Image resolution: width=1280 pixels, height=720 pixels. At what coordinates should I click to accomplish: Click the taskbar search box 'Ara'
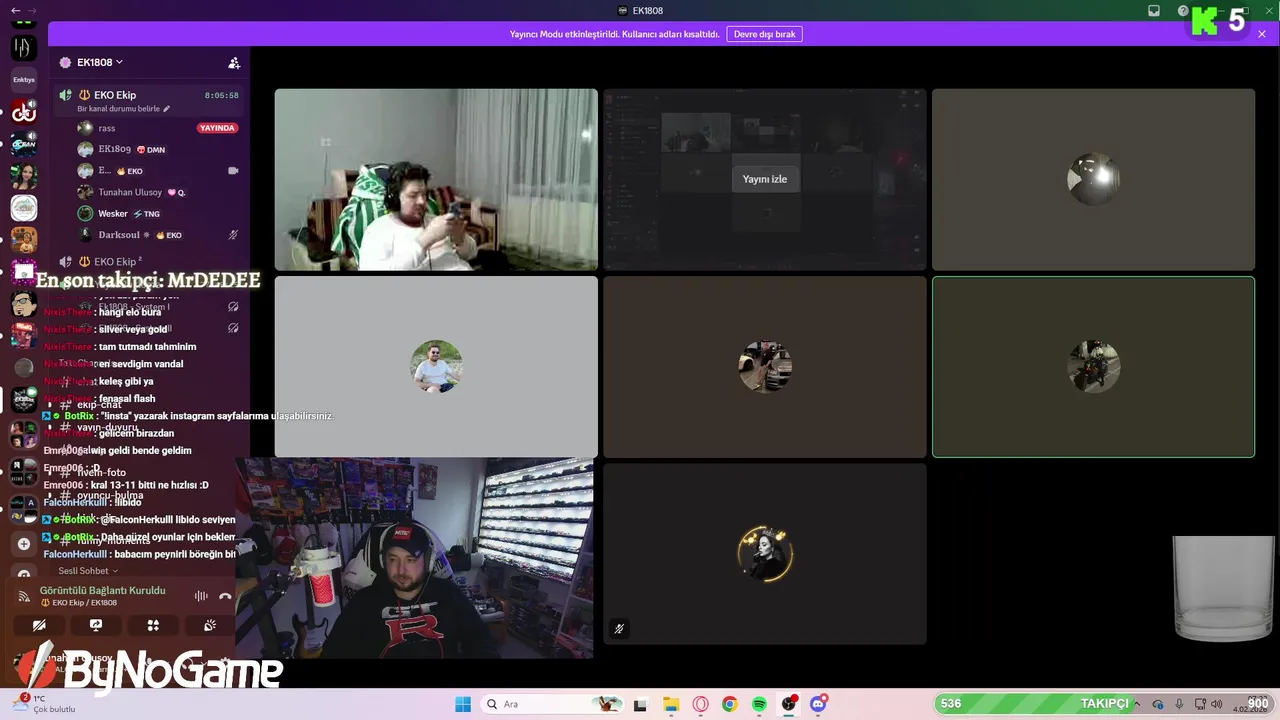[553, 704]
